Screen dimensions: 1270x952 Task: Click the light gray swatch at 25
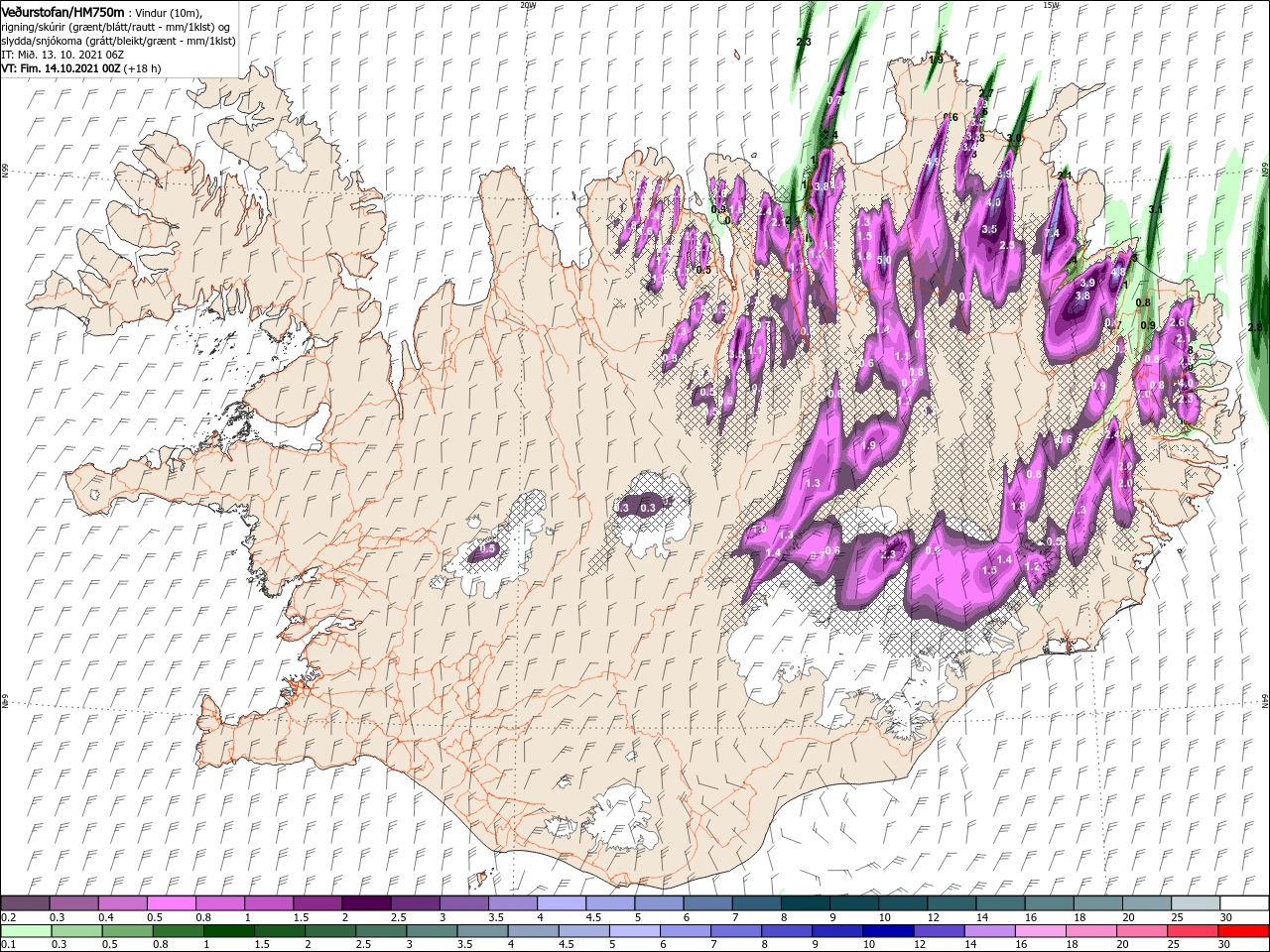click(x=1197, y=903)
